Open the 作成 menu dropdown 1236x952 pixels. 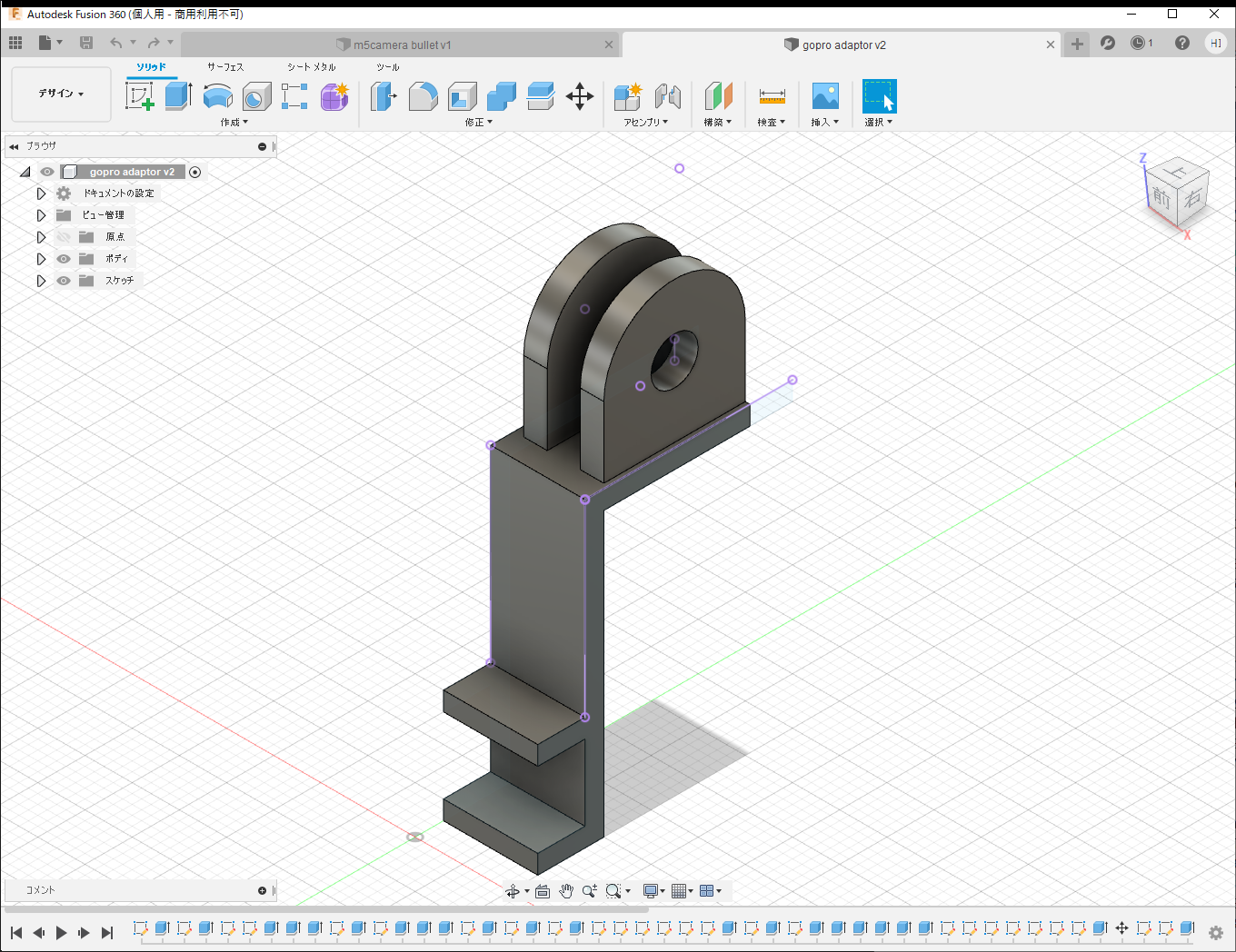pyautogui.click(x=234, y=122)
